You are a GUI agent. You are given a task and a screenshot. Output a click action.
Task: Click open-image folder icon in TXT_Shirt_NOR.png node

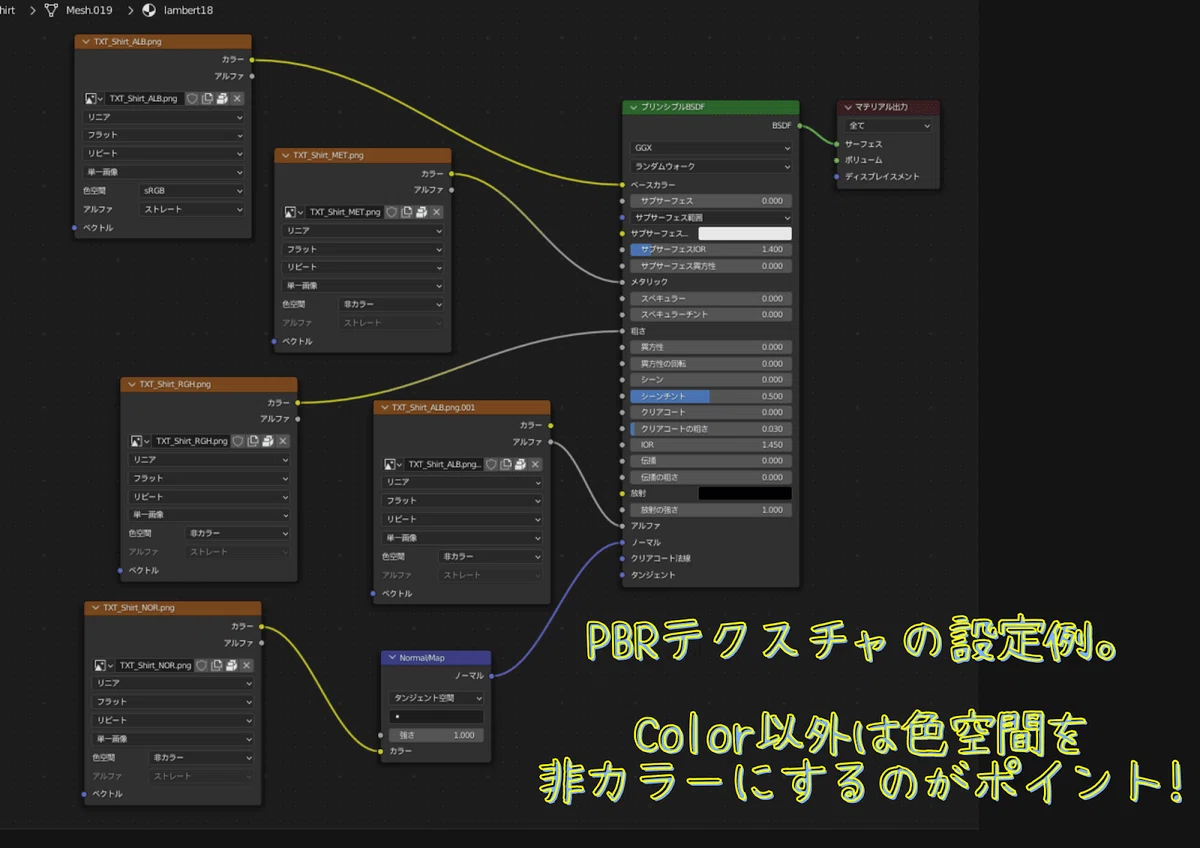click(x=232, y=665)
